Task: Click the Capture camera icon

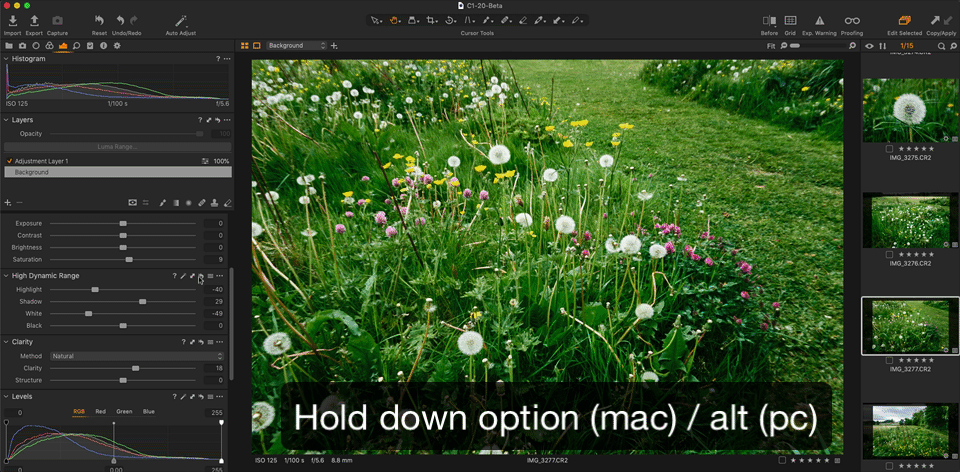Action: point(57,21)
